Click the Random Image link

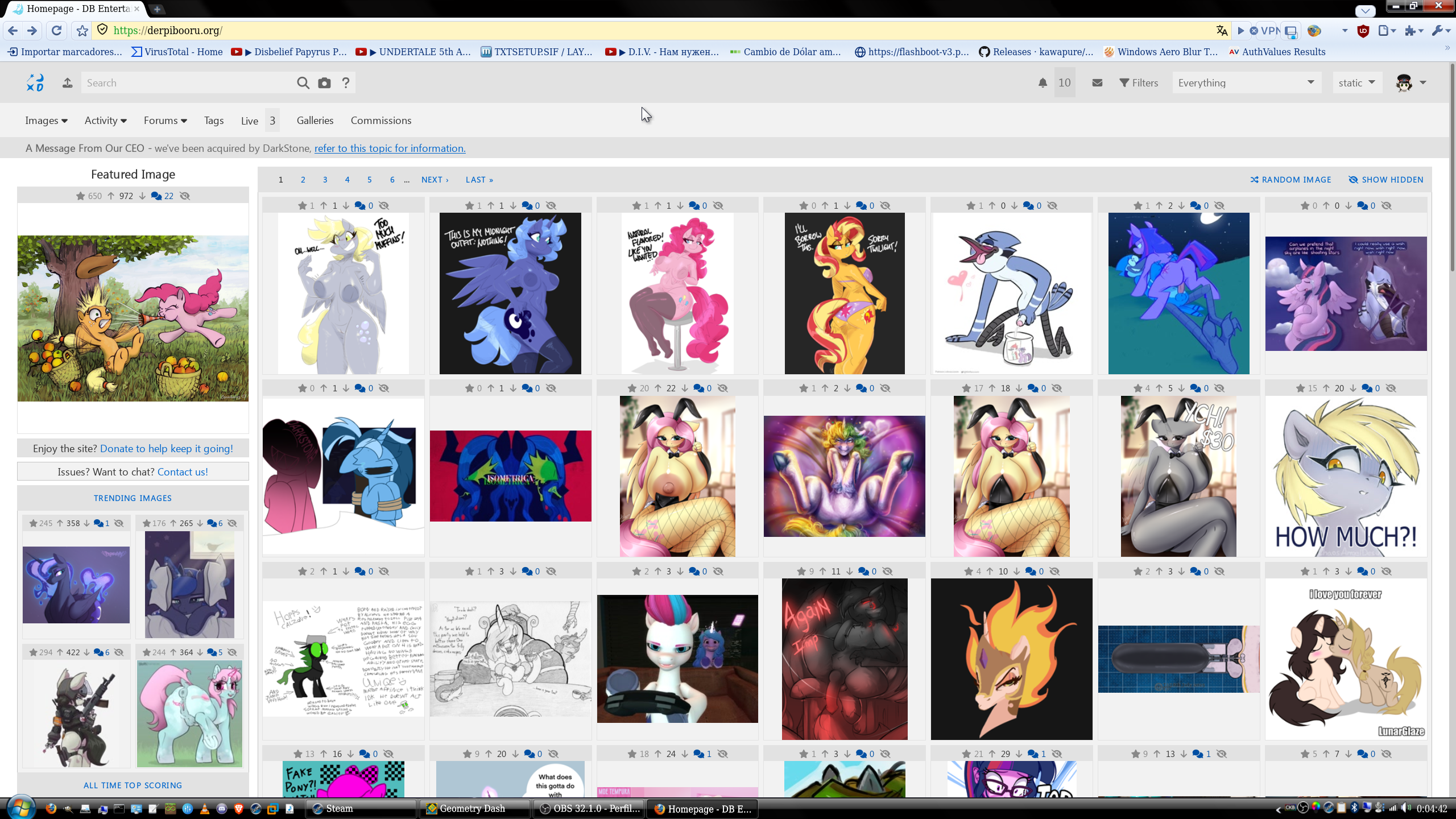[1290, 180]
